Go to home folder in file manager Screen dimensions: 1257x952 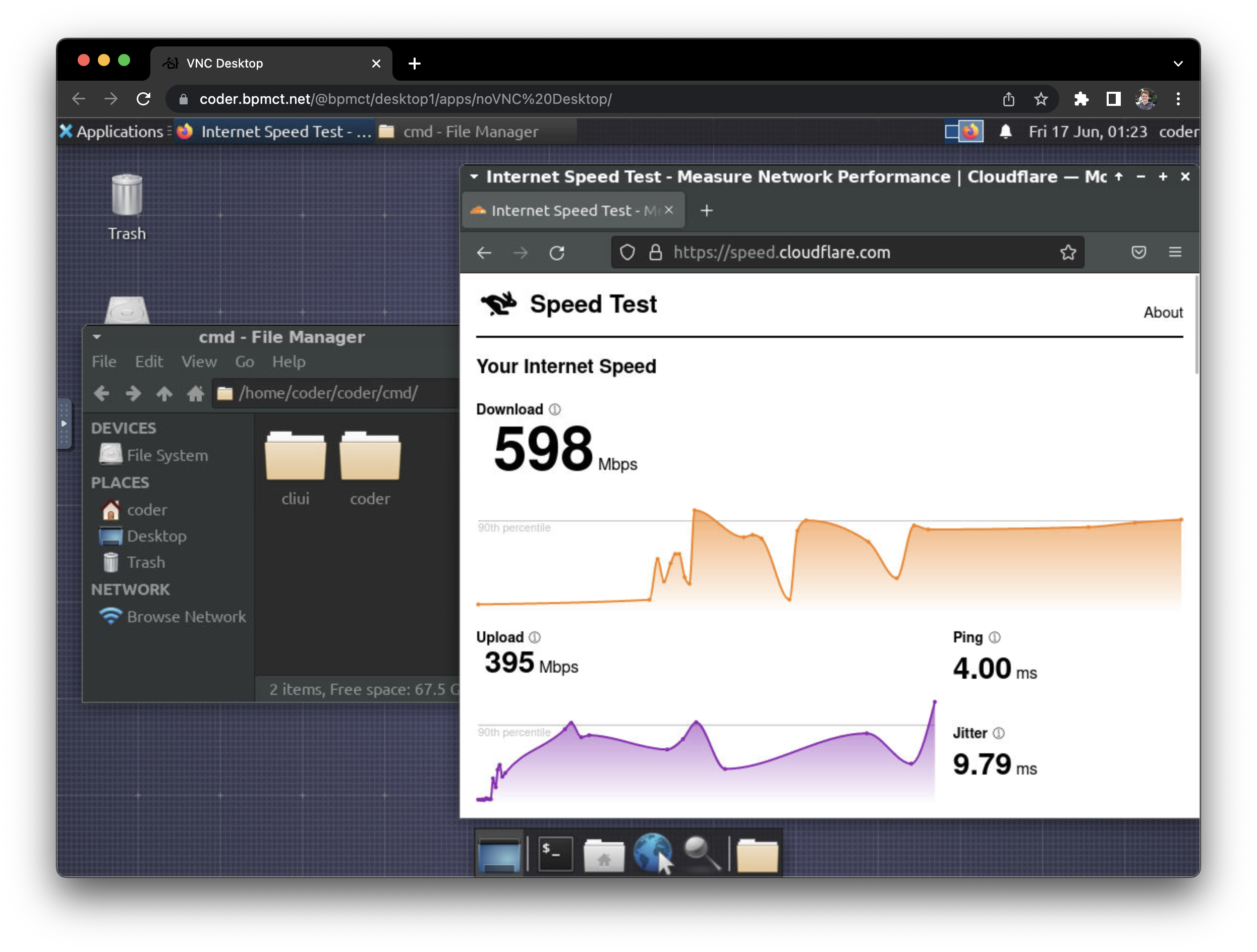pos(195,393)
